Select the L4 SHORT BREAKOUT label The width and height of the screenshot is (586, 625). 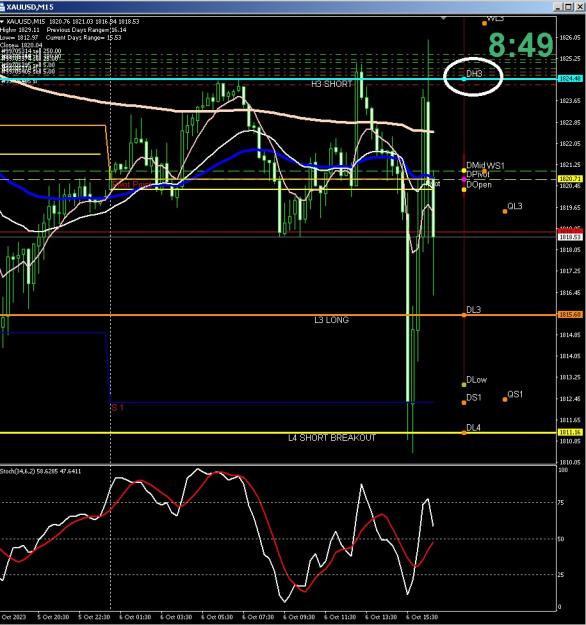coord(332,438)
